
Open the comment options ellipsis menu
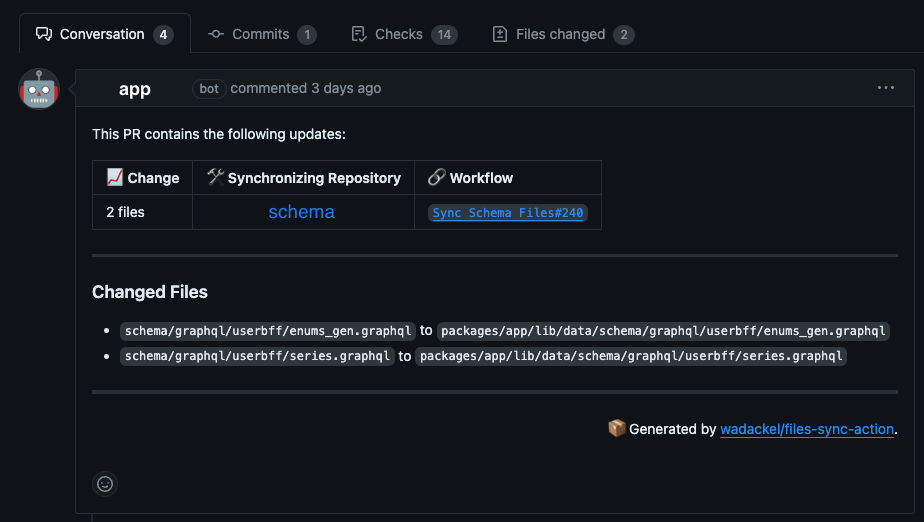(x=886, y=88)
